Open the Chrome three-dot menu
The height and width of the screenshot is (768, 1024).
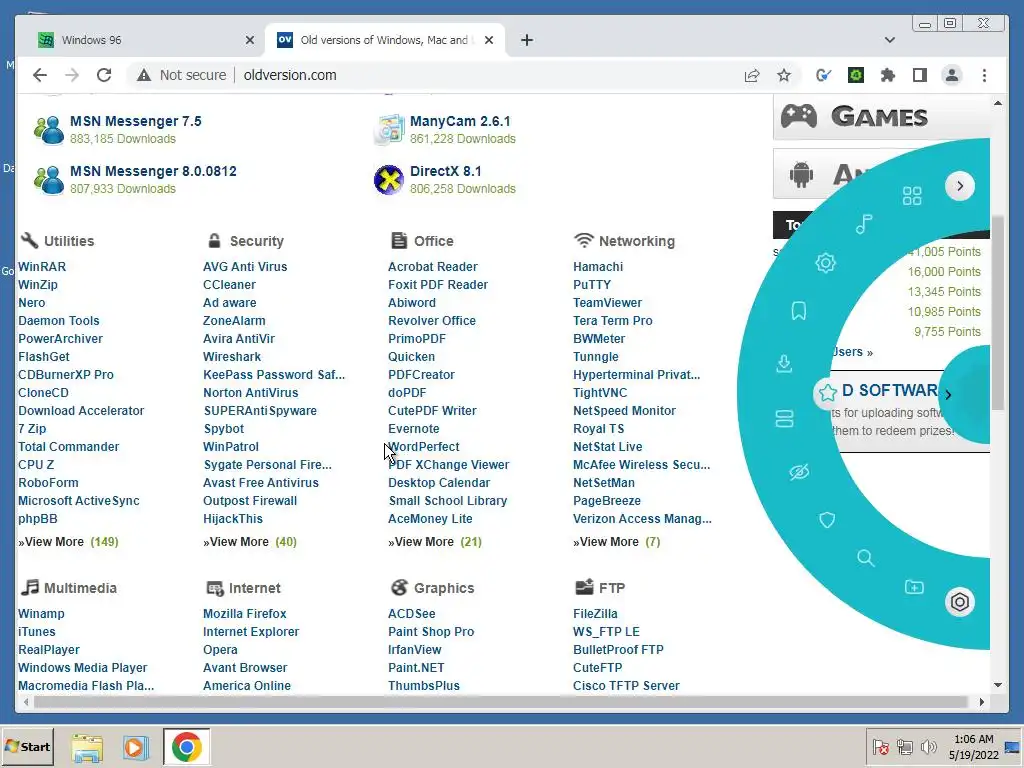(x=984, y=76)
